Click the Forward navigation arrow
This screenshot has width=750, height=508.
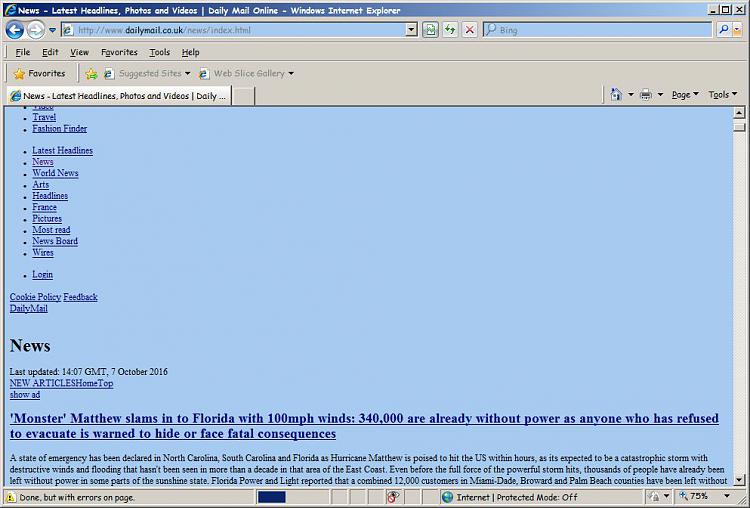click(x=36, y=30)
